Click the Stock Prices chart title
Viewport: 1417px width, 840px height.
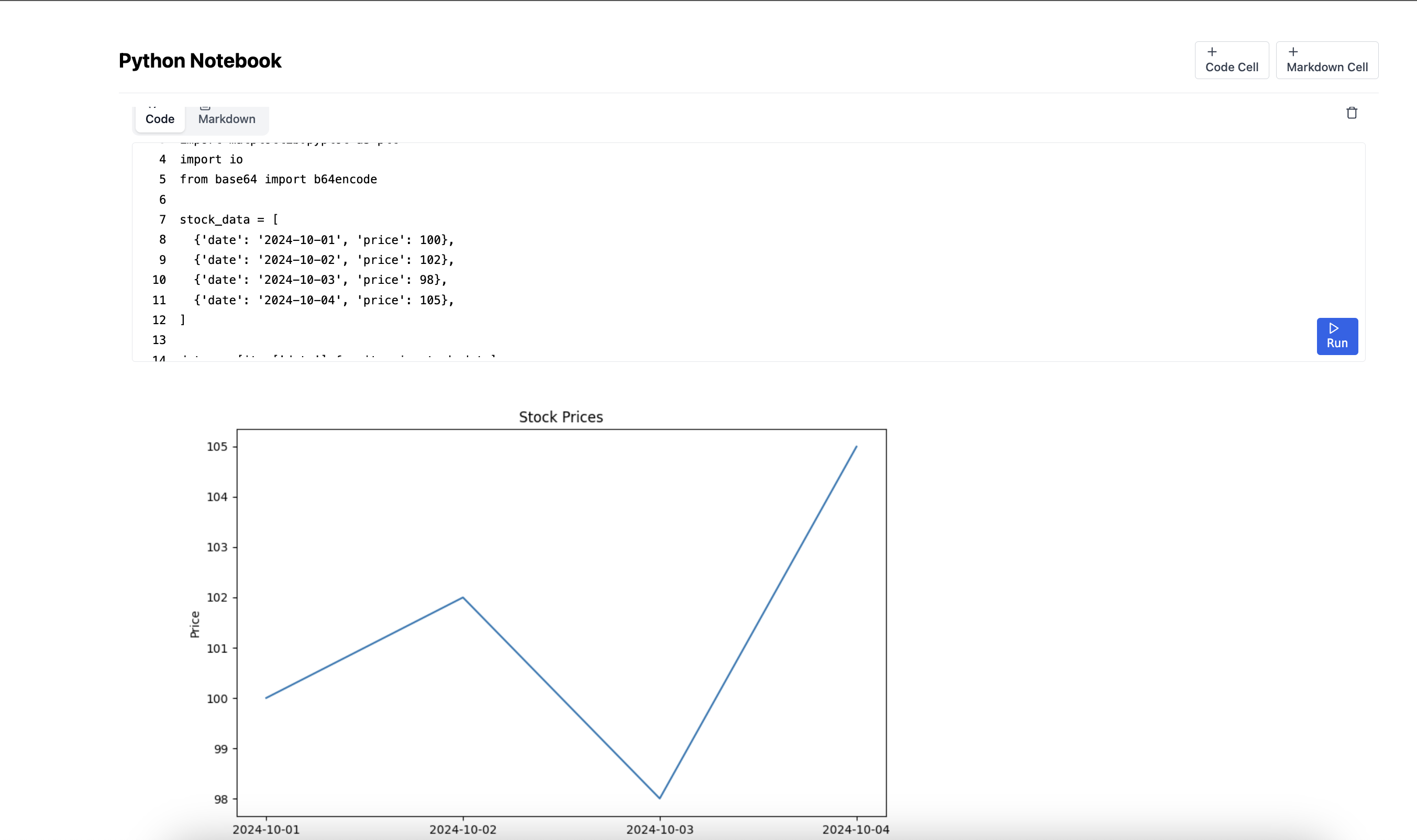[560, 417]
